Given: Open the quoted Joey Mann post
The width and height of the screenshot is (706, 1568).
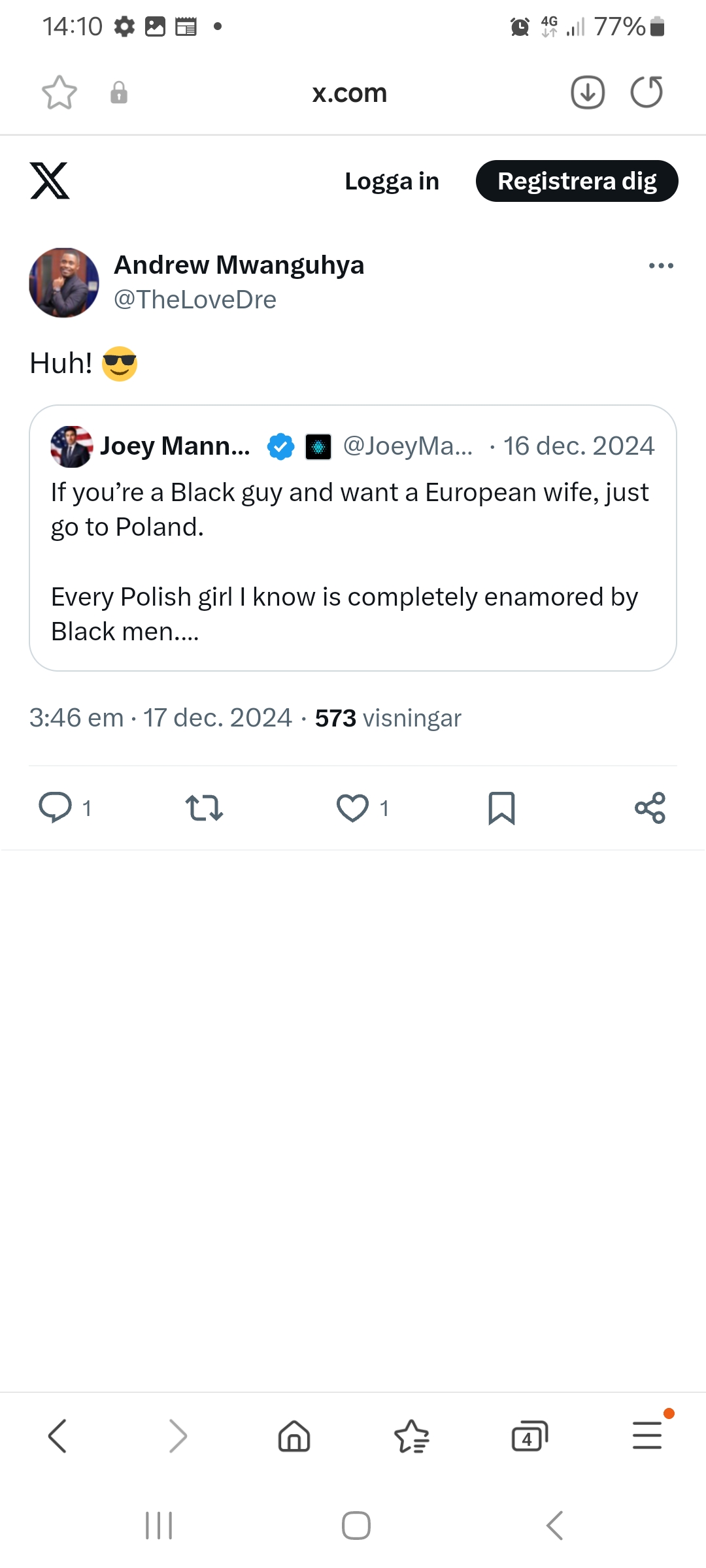Looking at the screenshot, I should tap(353, 562).
